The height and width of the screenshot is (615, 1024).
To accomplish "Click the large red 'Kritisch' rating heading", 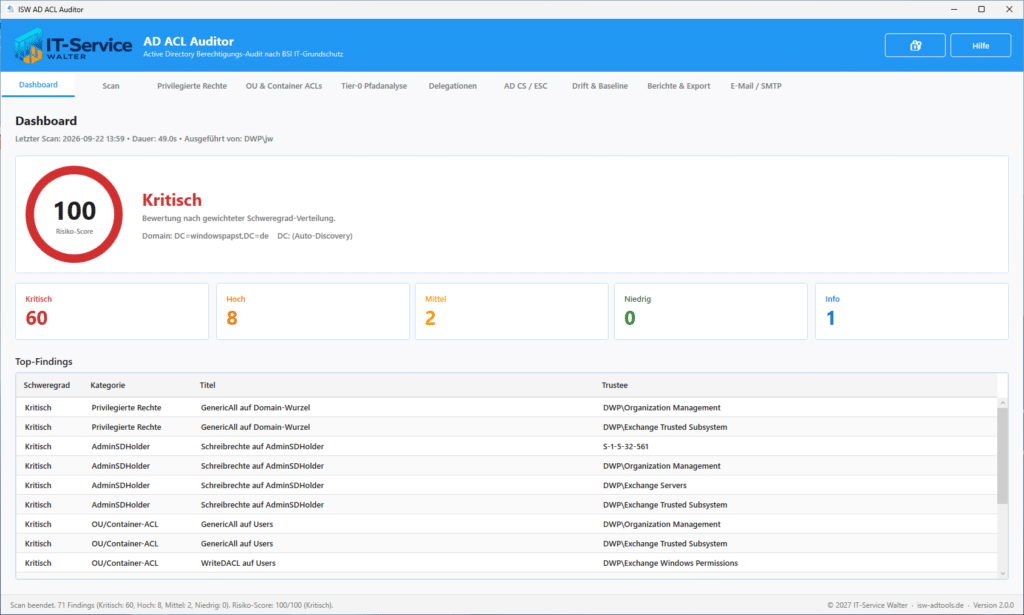I will [x=172, y=200].
